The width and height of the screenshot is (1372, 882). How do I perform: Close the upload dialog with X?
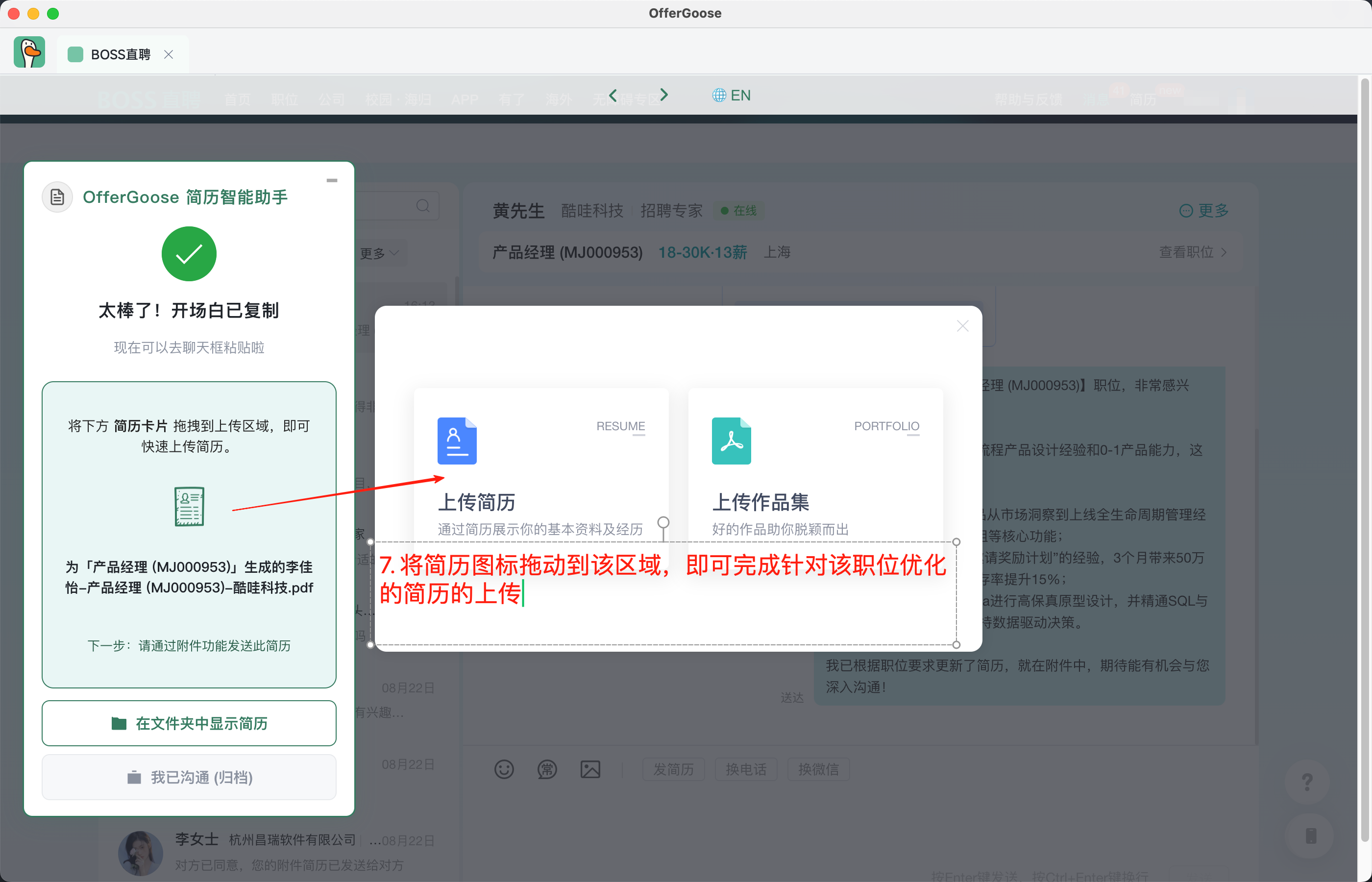962,326
